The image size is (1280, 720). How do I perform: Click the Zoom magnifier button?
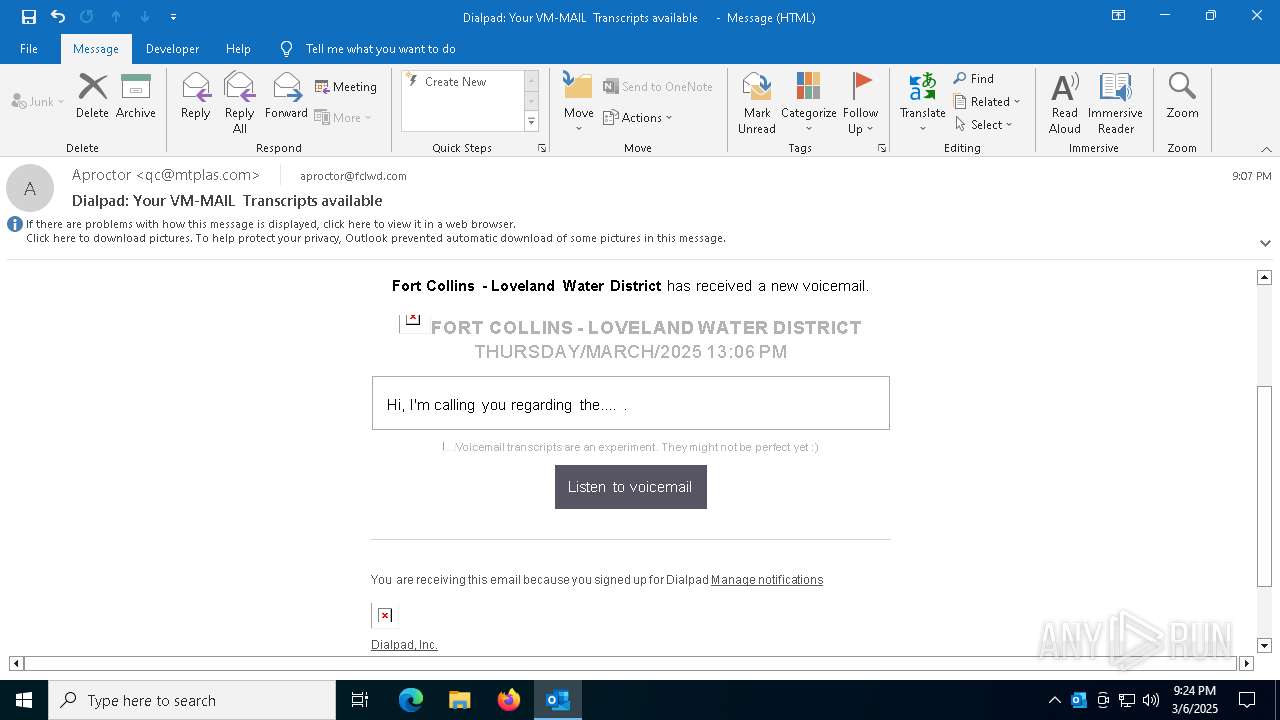[1182, 96]
